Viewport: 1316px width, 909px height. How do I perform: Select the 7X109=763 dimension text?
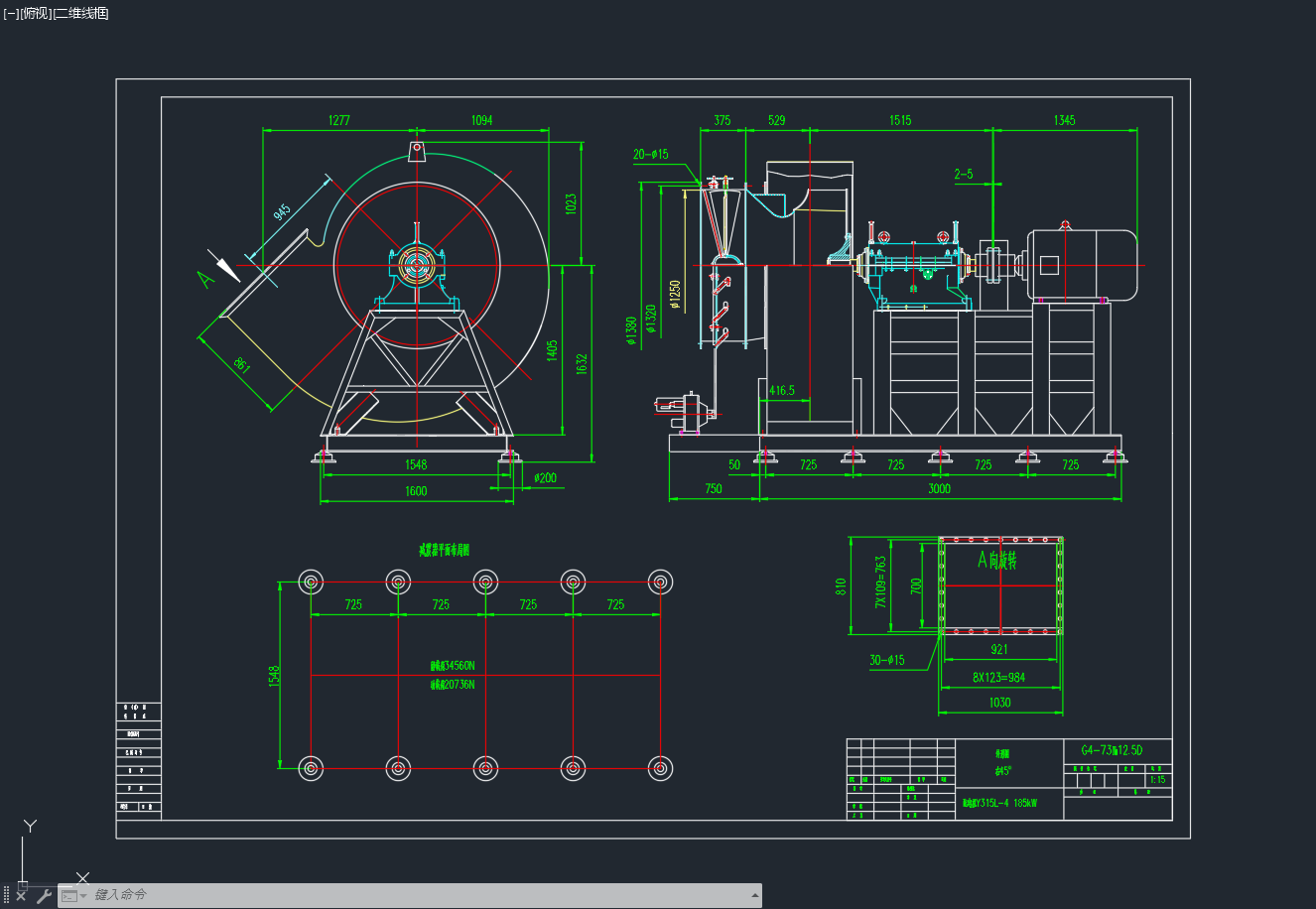(x=880, y=582)
